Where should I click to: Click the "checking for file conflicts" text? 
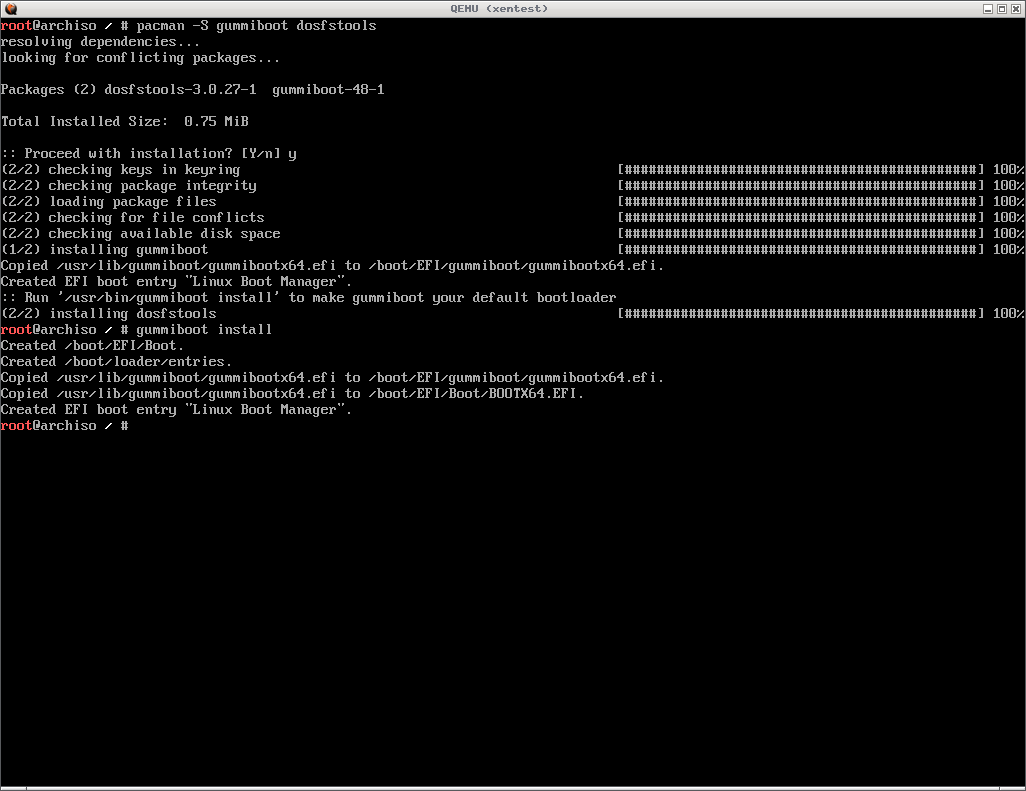point(156,217)
